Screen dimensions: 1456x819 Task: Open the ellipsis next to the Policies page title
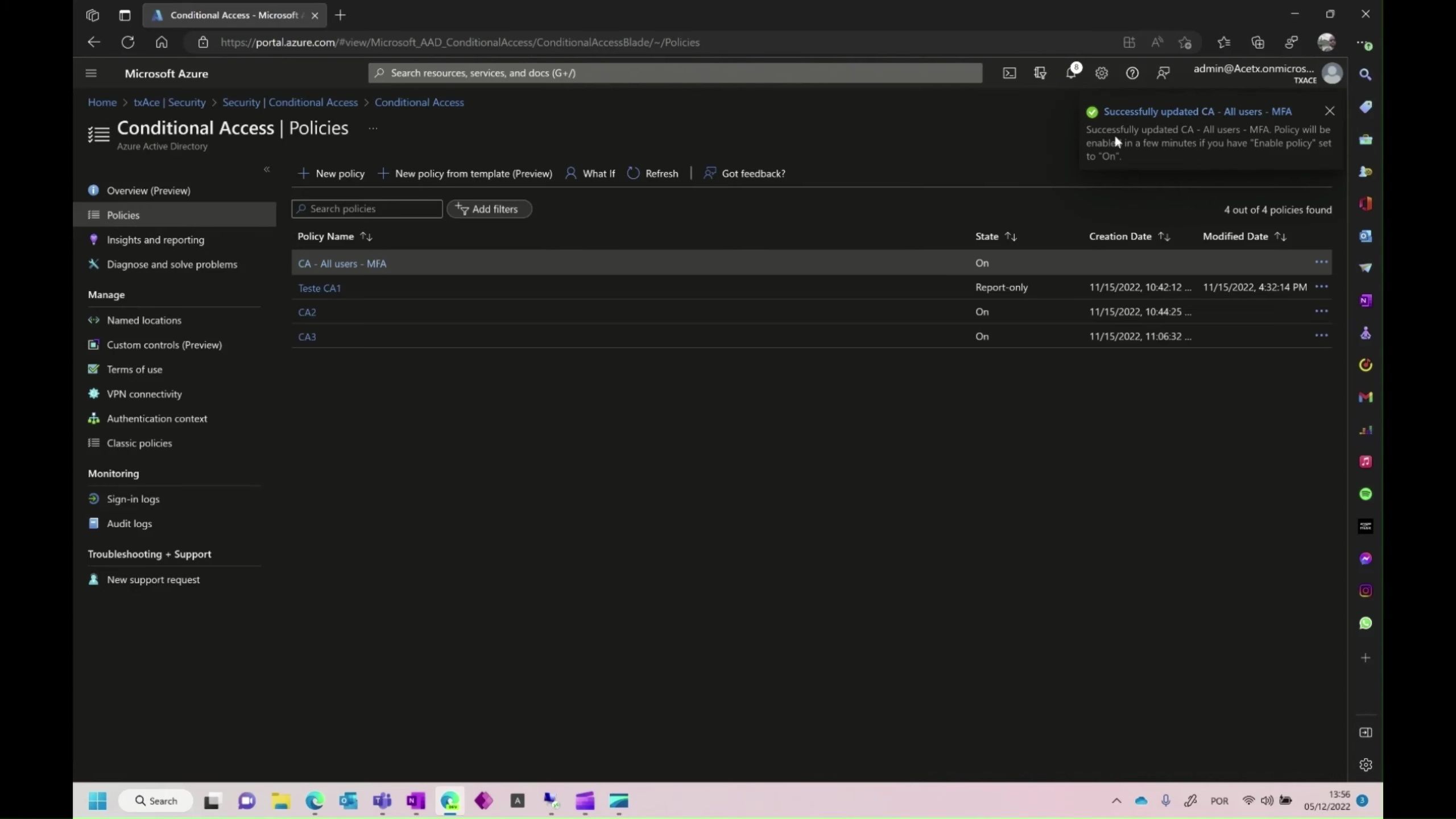click(373, 129)
